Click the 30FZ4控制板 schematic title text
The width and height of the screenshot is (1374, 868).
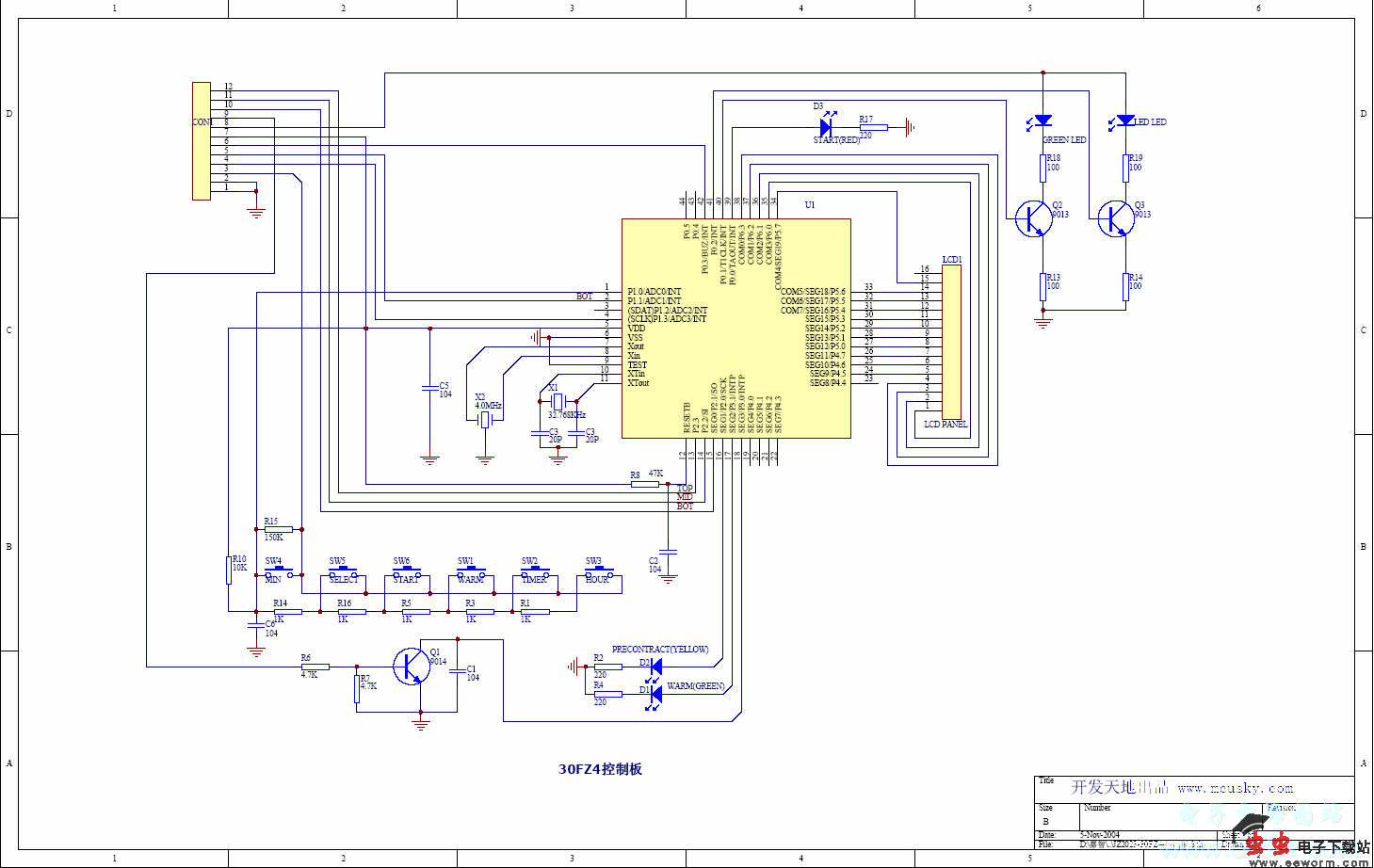600,769
